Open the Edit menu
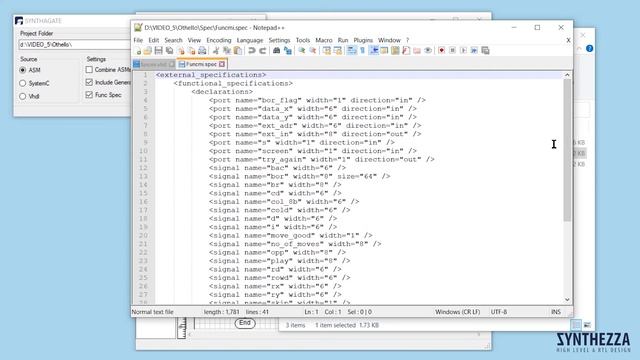Screen dimensions: 640x360 [x=153, y=40]
